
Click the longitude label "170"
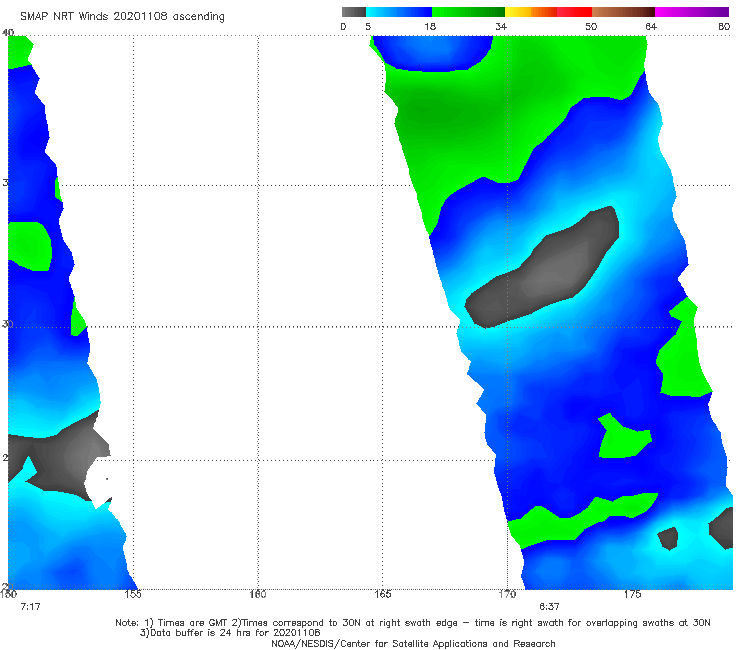(507, 594)
